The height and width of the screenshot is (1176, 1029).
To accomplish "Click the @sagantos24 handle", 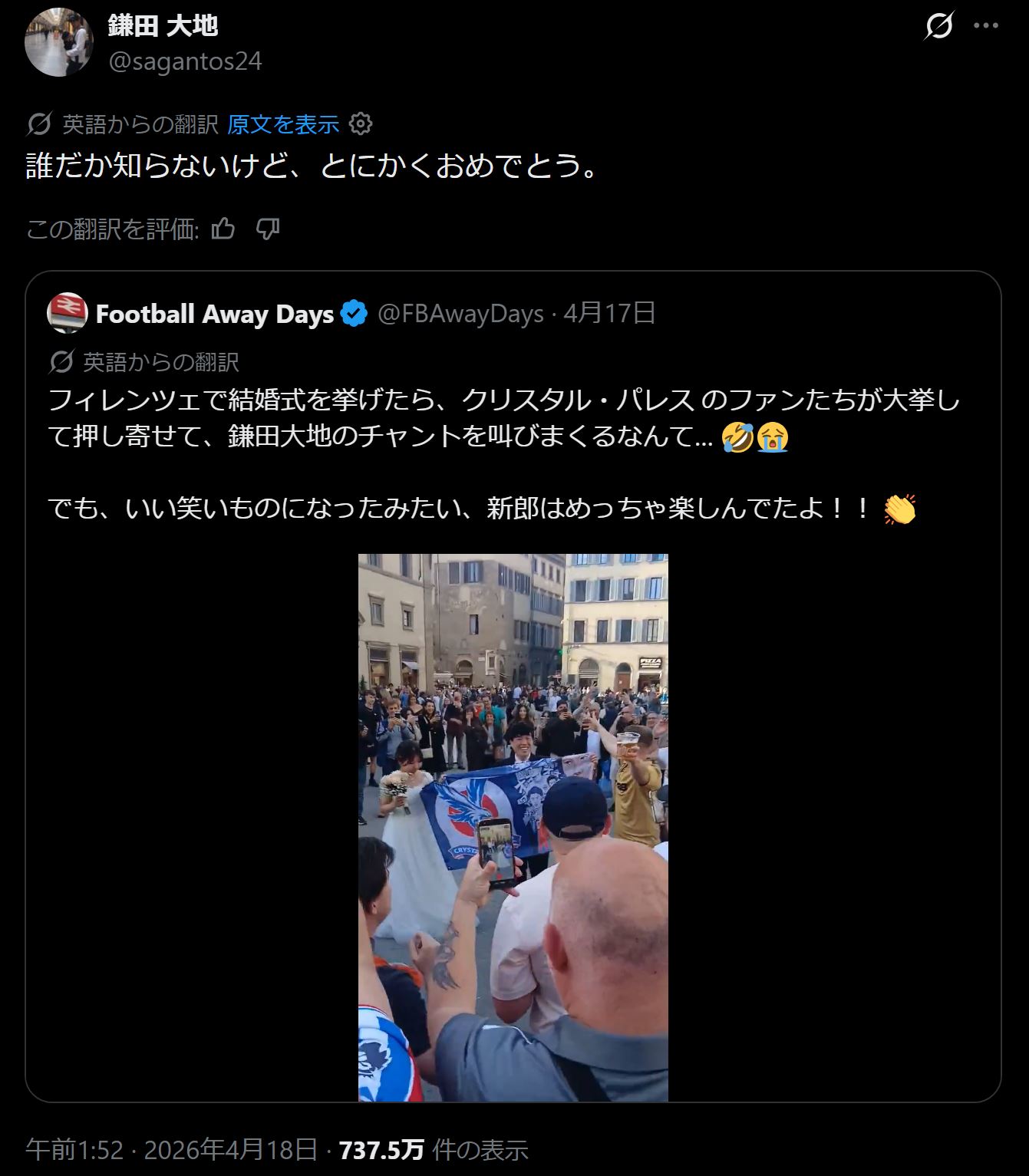I will point(185,61).
